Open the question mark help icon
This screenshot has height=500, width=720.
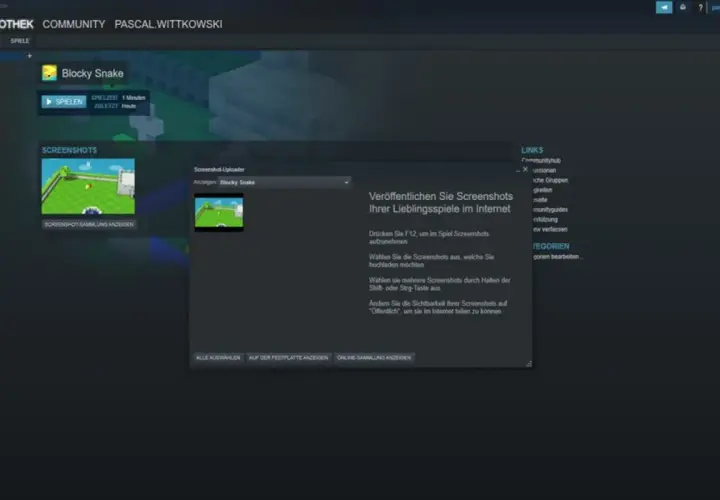pos(700,8)
